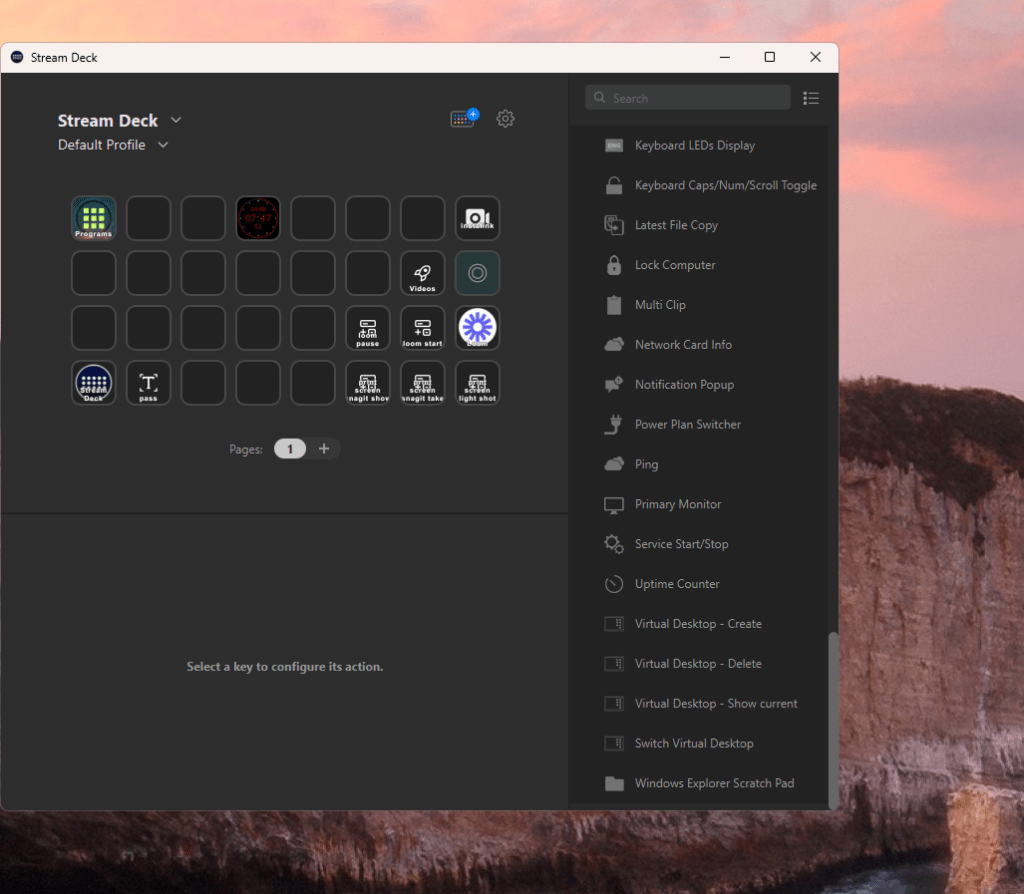This screenshot has height=894, width=1024.
Task: Maximize the Stream Deck window
Action: pos(770,57)
